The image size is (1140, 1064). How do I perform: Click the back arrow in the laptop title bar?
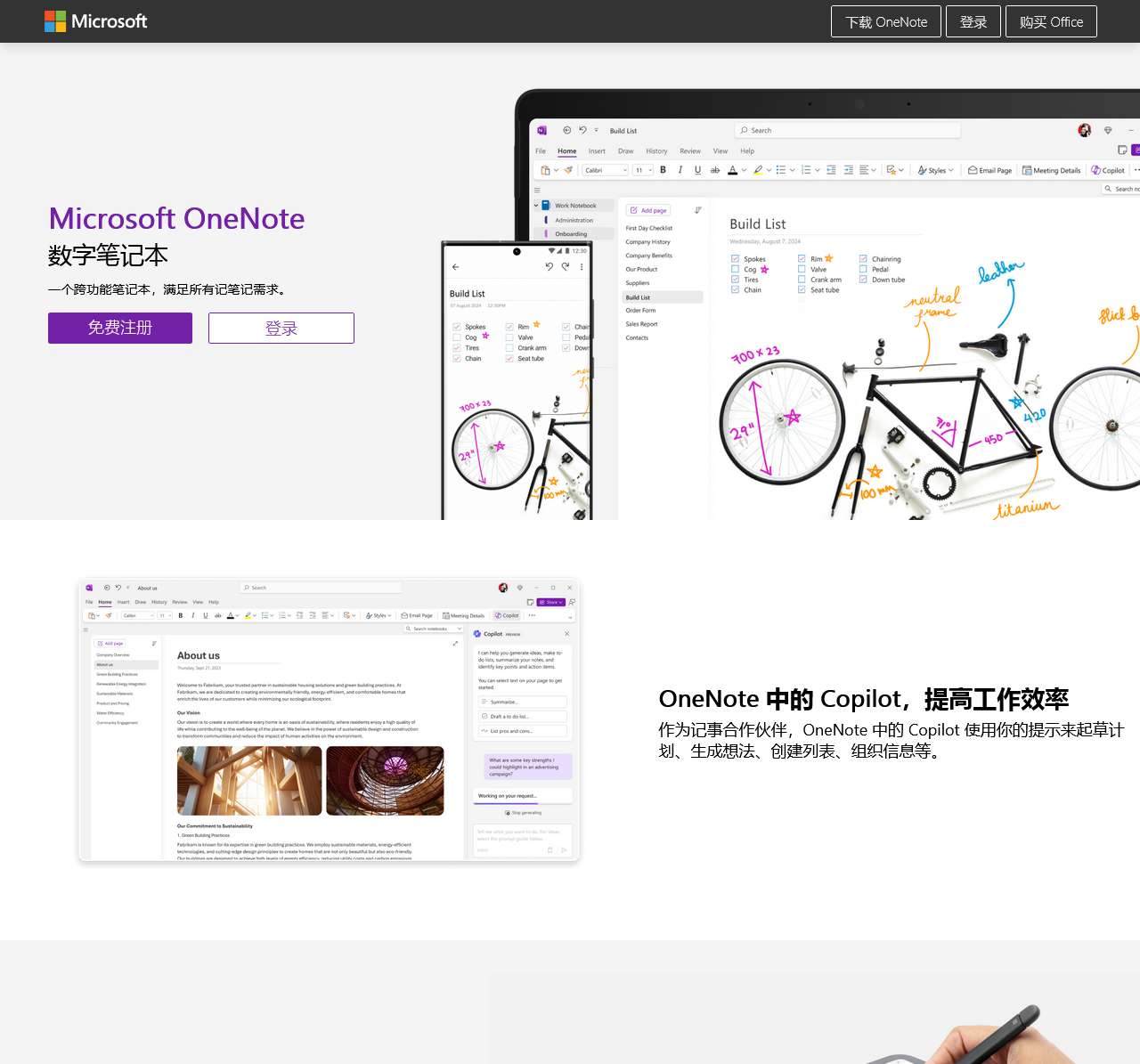pos(567,130)
